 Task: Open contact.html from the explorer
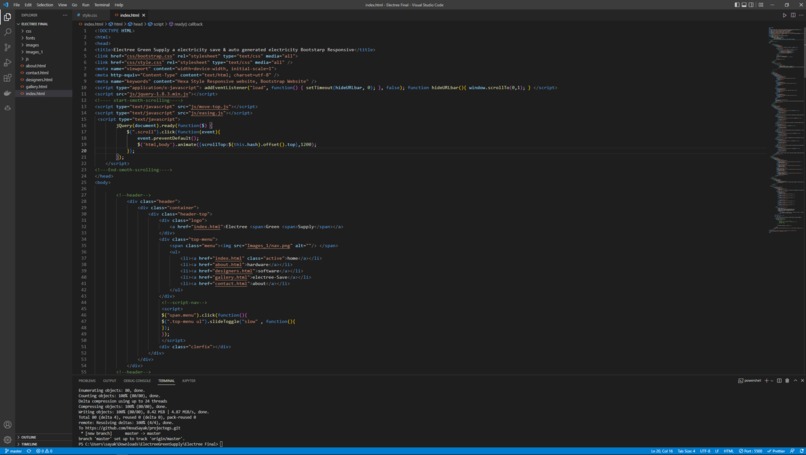coord(37,72)
